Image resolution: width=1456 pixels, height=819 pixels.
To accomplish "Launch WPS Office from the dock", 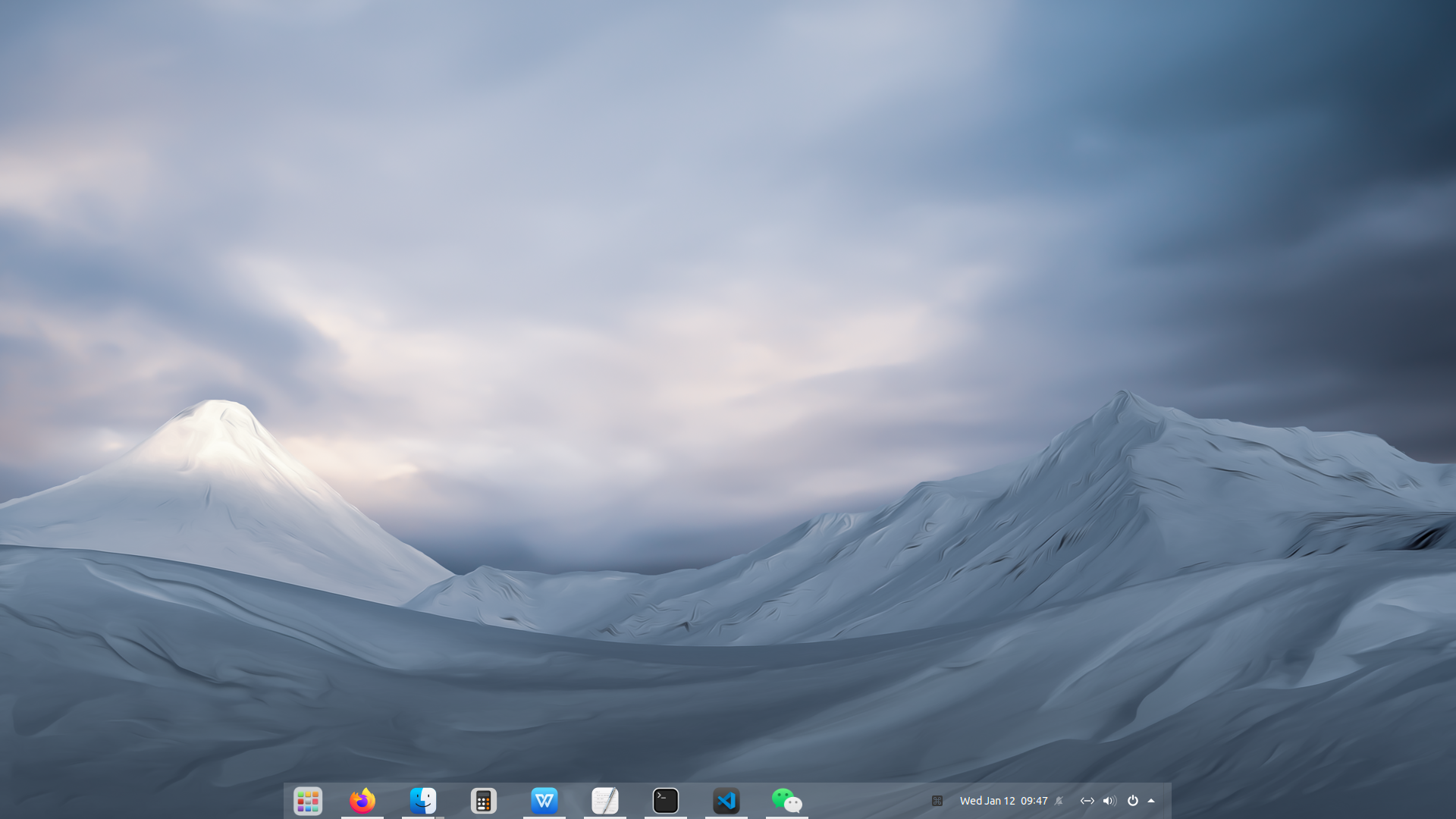I will pos(544,801).
